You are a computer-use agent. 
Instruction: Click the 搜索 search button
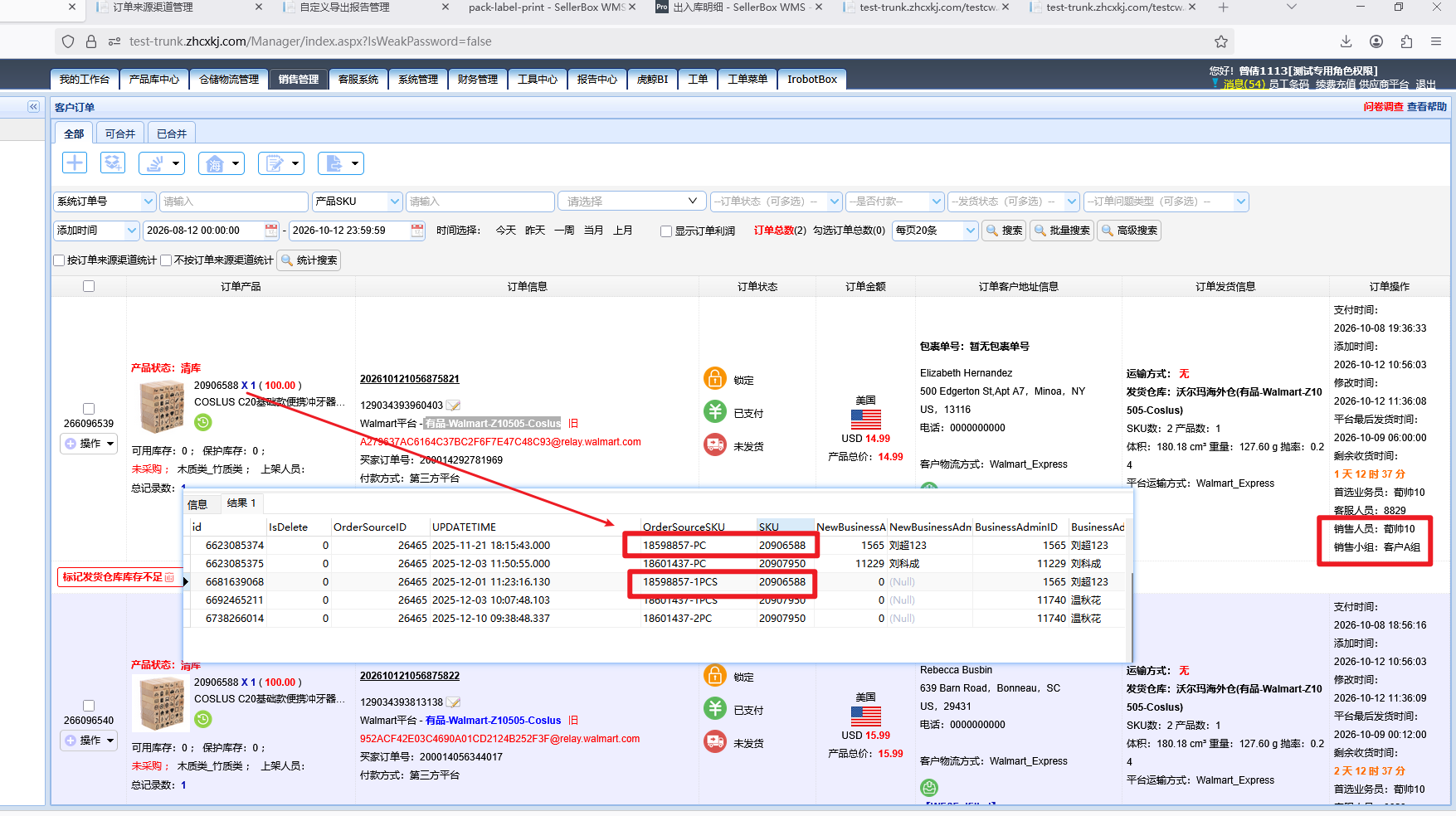point(1004,231)
